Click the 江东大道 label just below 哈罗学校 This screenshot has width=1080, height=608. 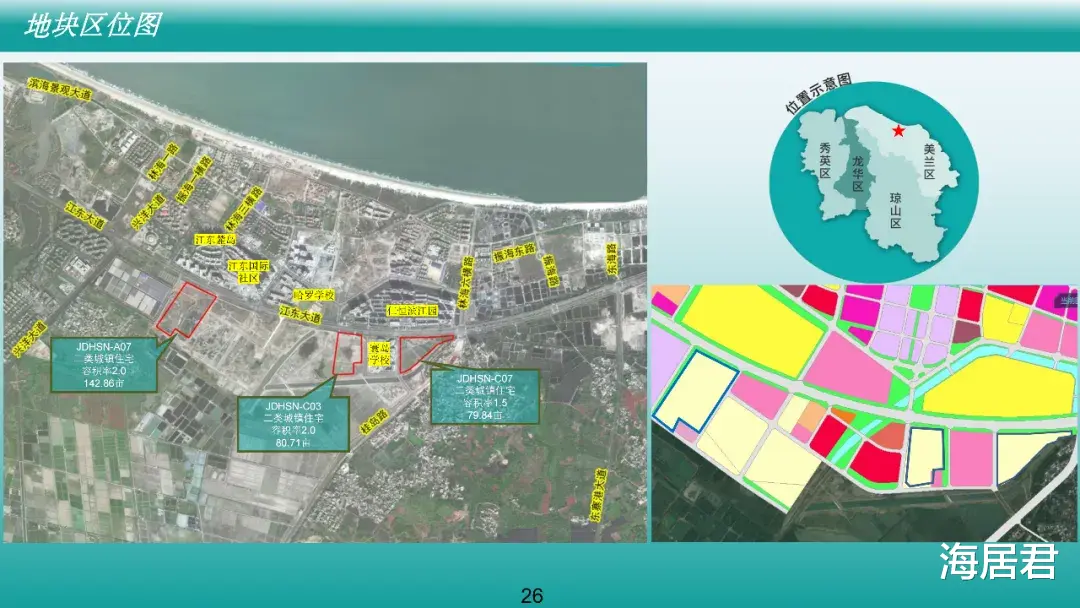pyautogui.click(x=300, y=314)
